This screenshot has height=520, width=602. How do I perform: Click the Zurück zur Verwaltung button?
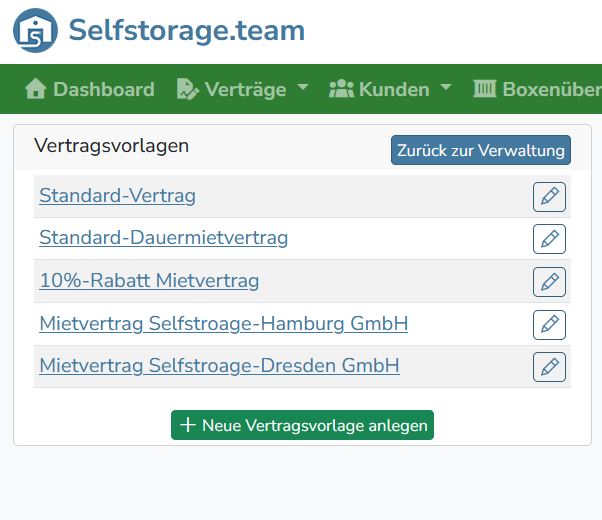[480, 150]
